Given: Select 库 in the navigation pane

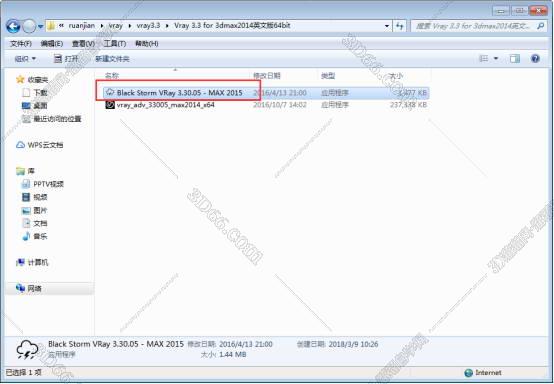Looking at the screenshot, I should click(31, 171).
